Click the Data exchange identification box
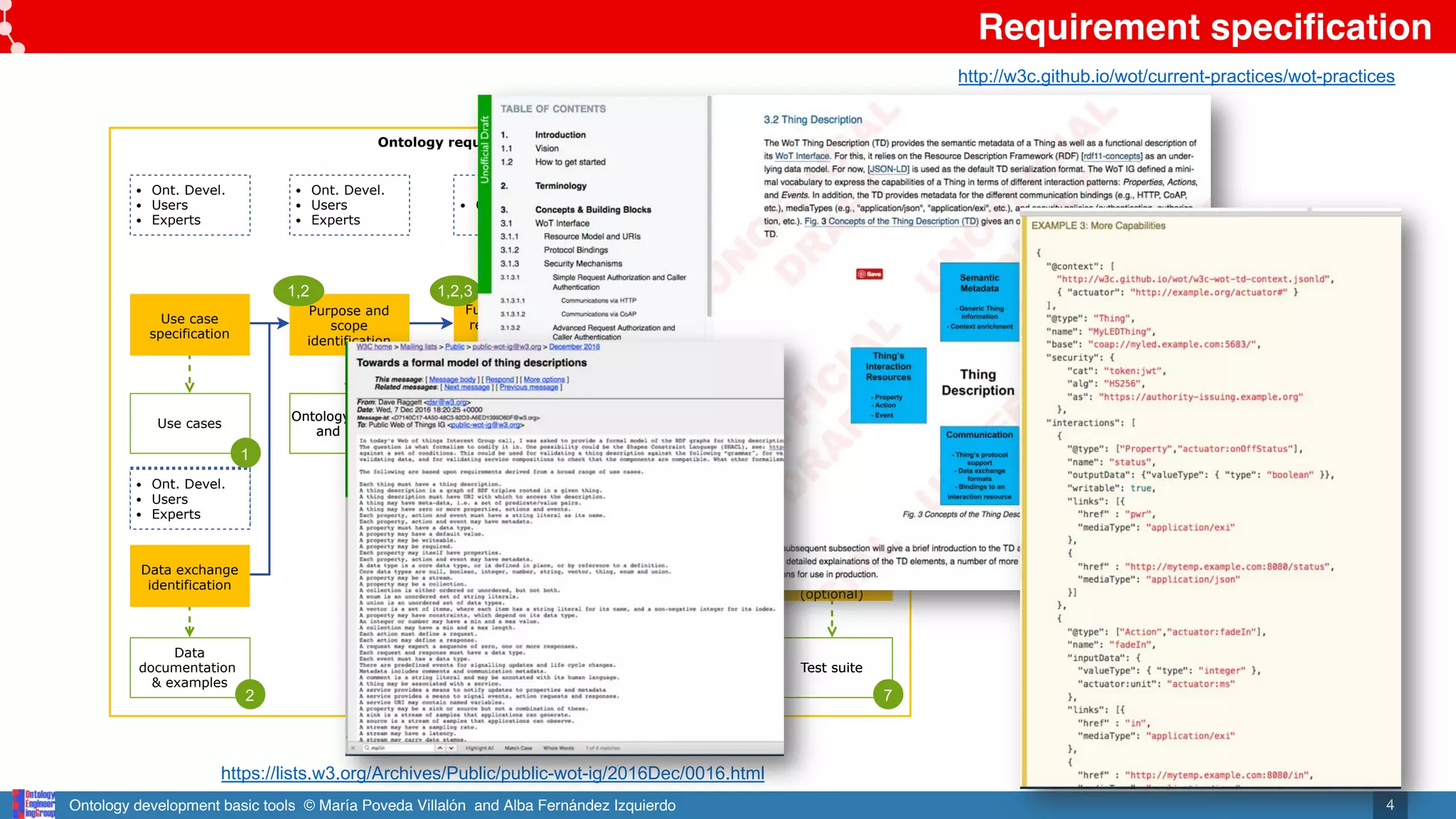Screen dimensions: 1456x819 [190, 576]
